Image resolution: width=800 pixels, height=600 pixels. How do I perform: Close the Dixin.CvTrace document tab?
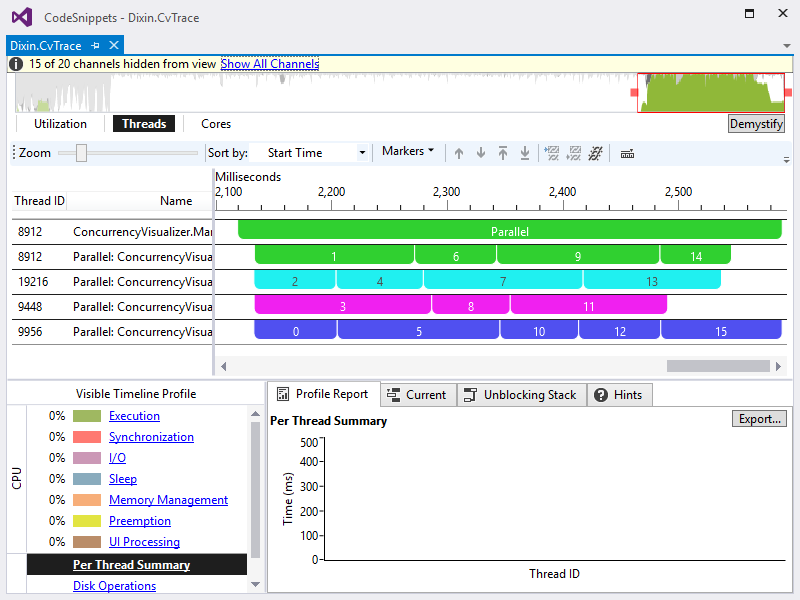114,45
